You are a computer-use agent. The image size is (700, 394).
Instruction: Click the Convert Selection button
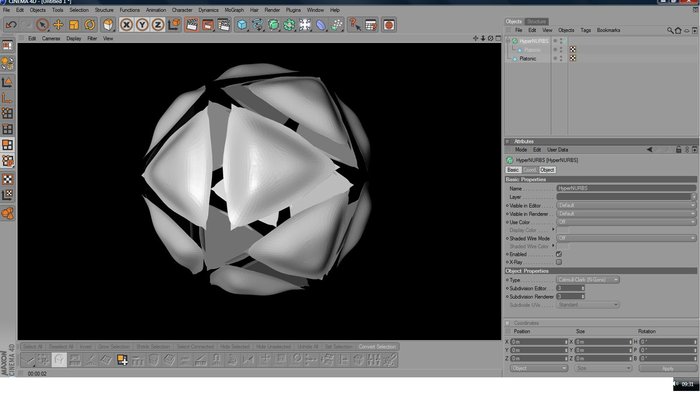click(x=377, y=347)
